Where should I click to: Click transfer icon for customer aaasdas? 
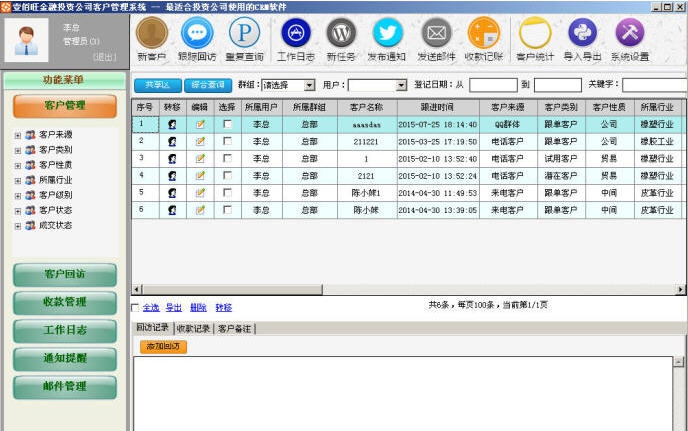click(172, 125)
